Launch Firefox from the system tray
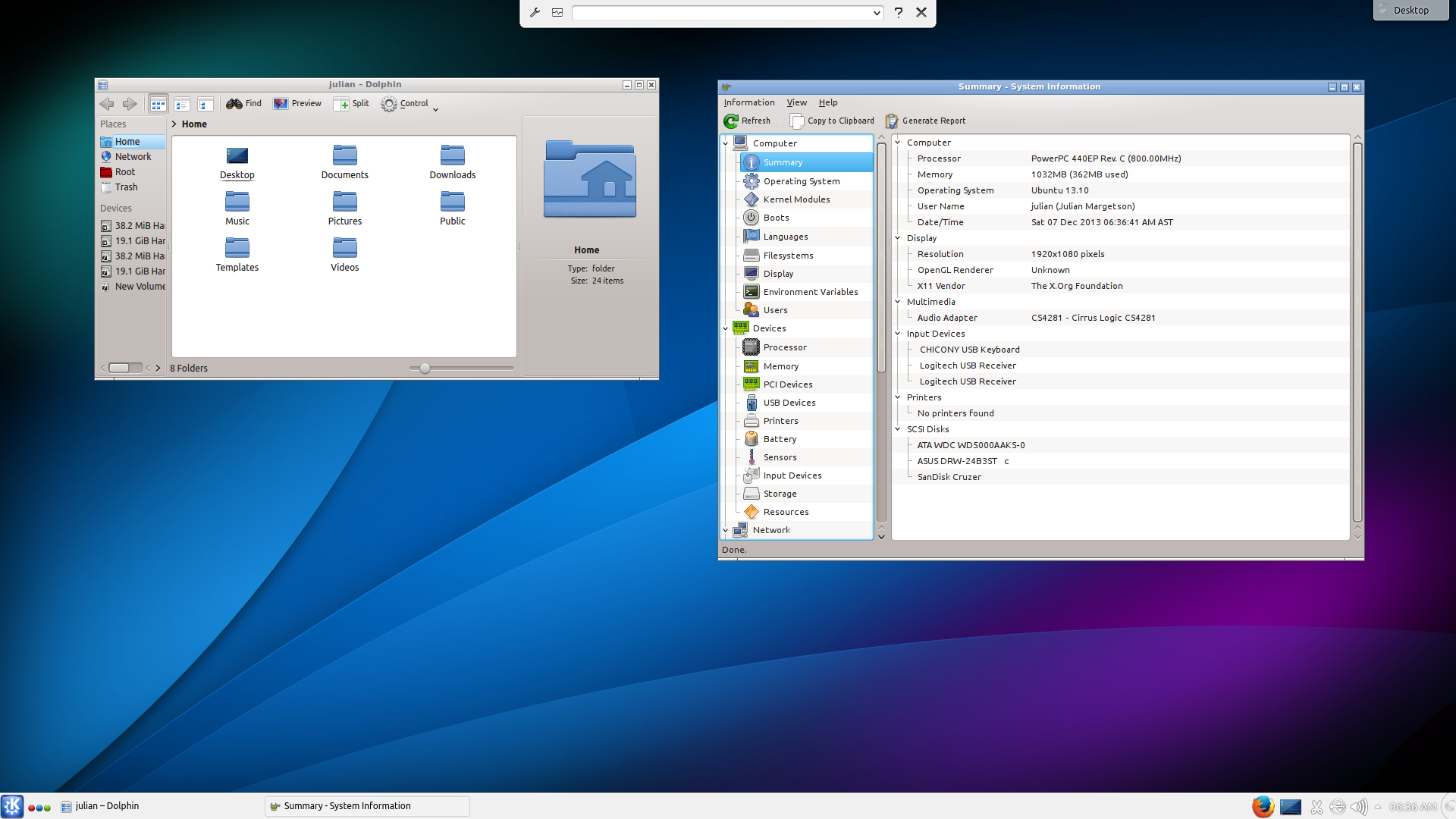This screenshot has height=819, width=1456. [1262, 806]
